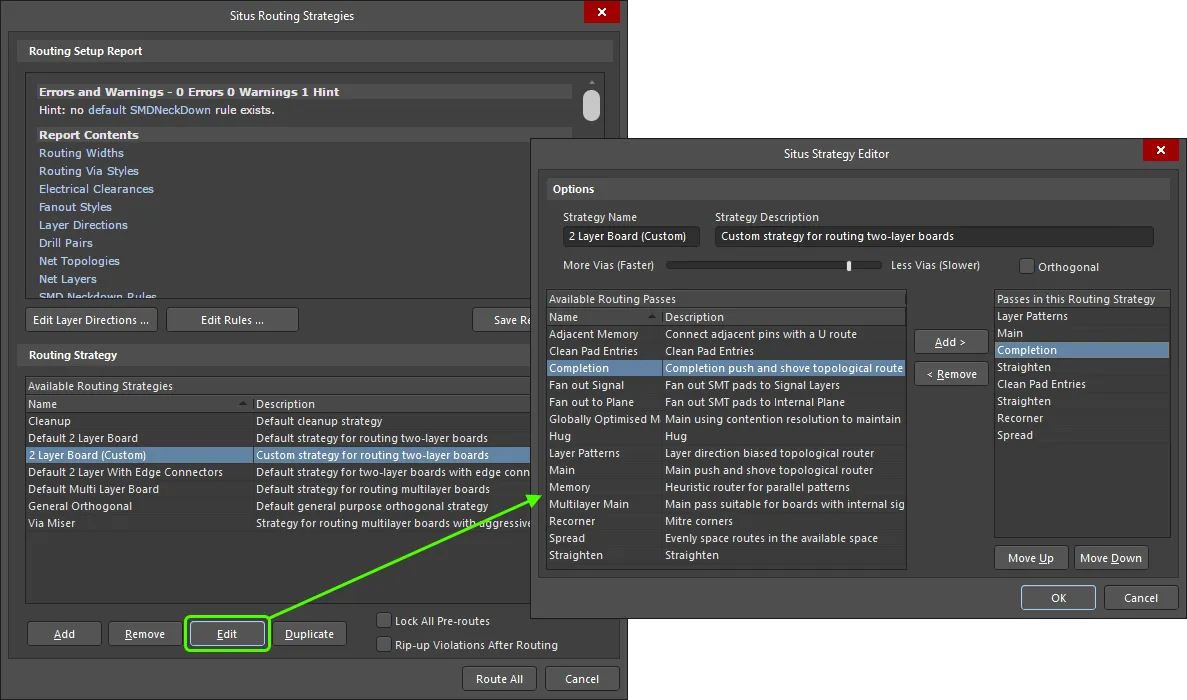
Task: Adjust the More Vias / Less Vias slider
Action: 848,264
